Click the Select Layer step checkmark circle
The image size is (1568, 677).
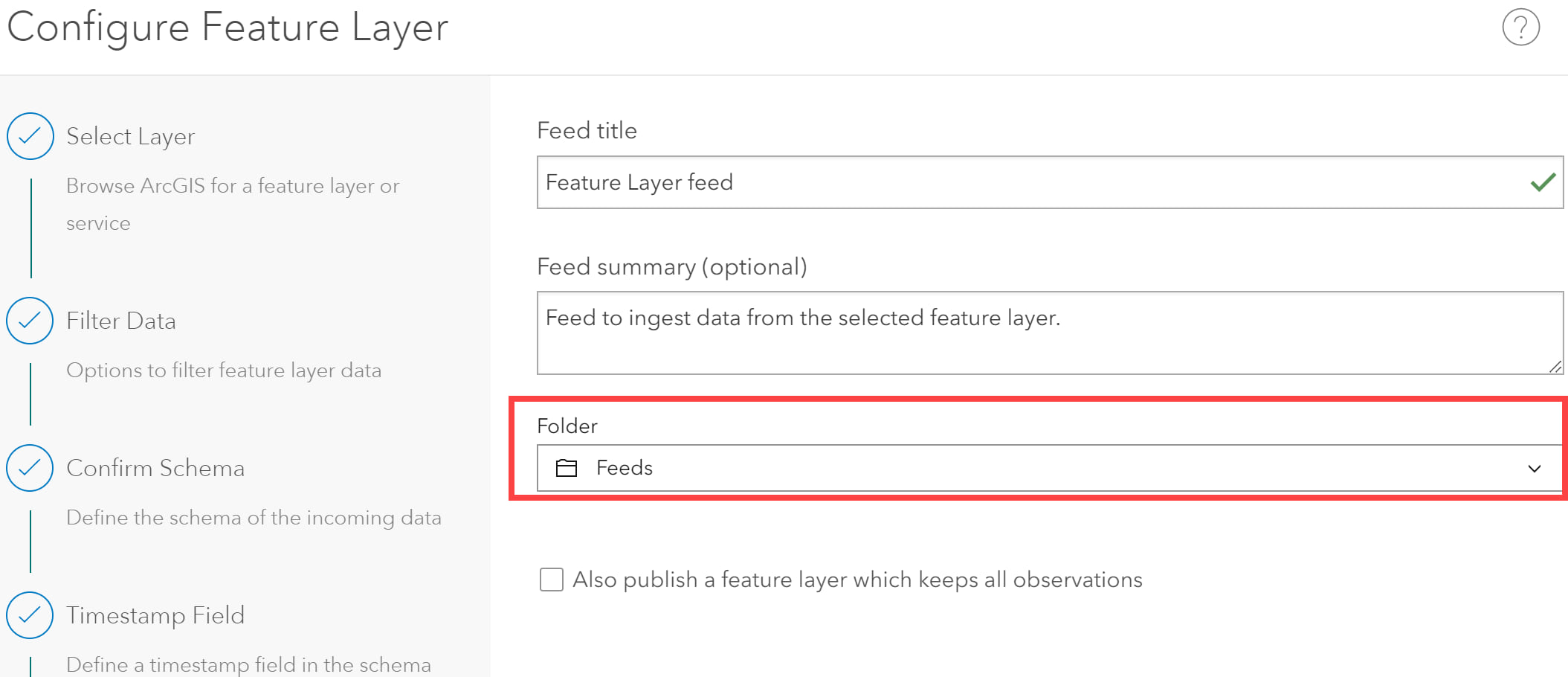point(30,136)
